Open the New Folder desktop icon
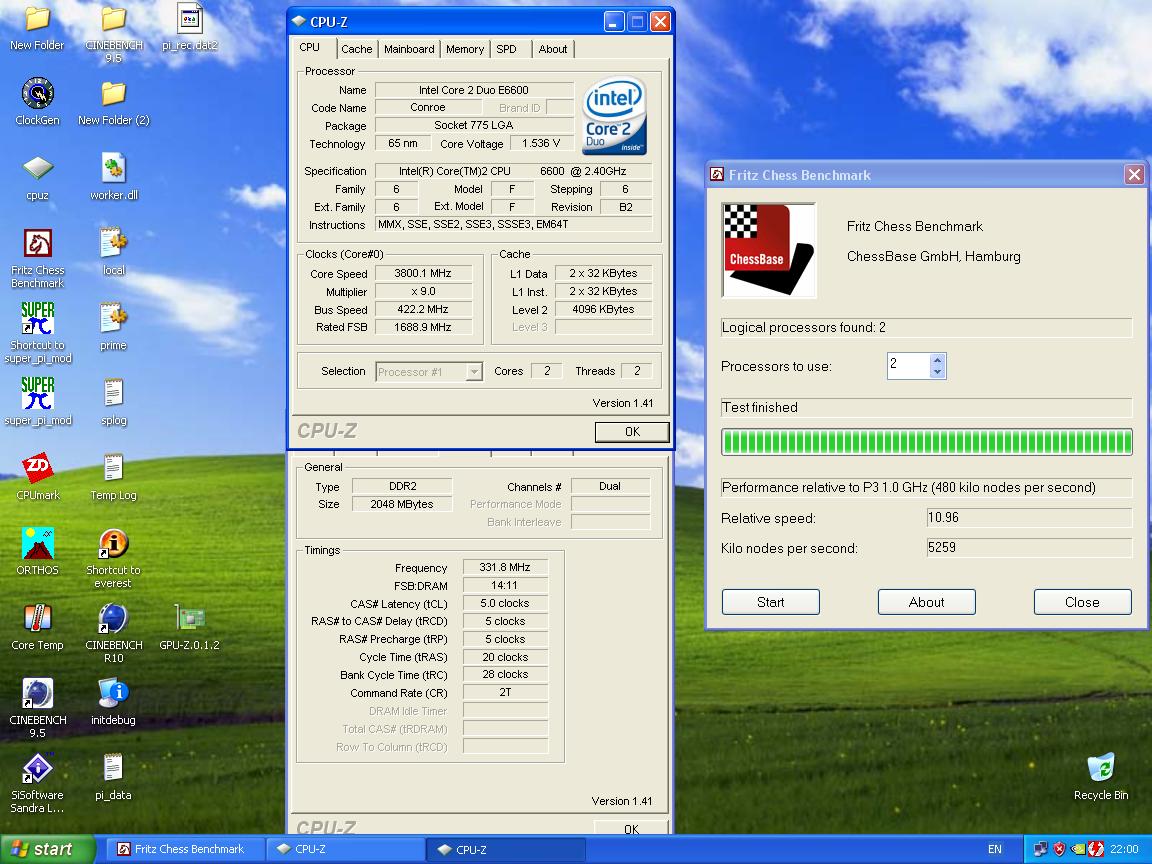 [x=37, y=27]
